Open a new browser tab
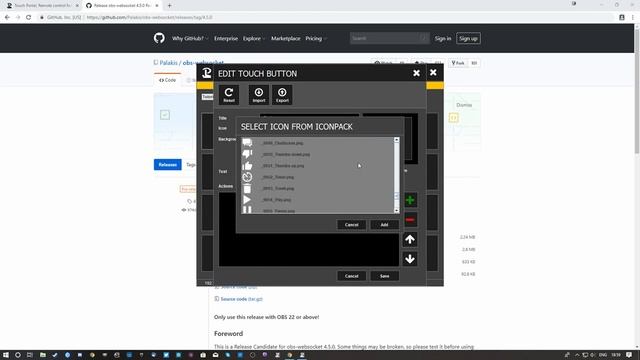The height and width of the screenshot is (360, 640). point(169,6)
